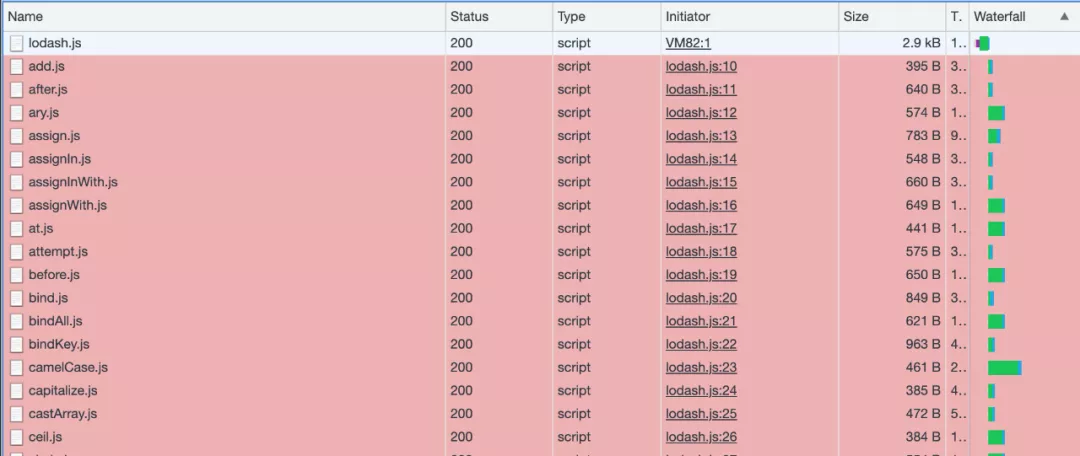Select the add.js request name
Screen dimensions: 1080x456
pos(47,67)
